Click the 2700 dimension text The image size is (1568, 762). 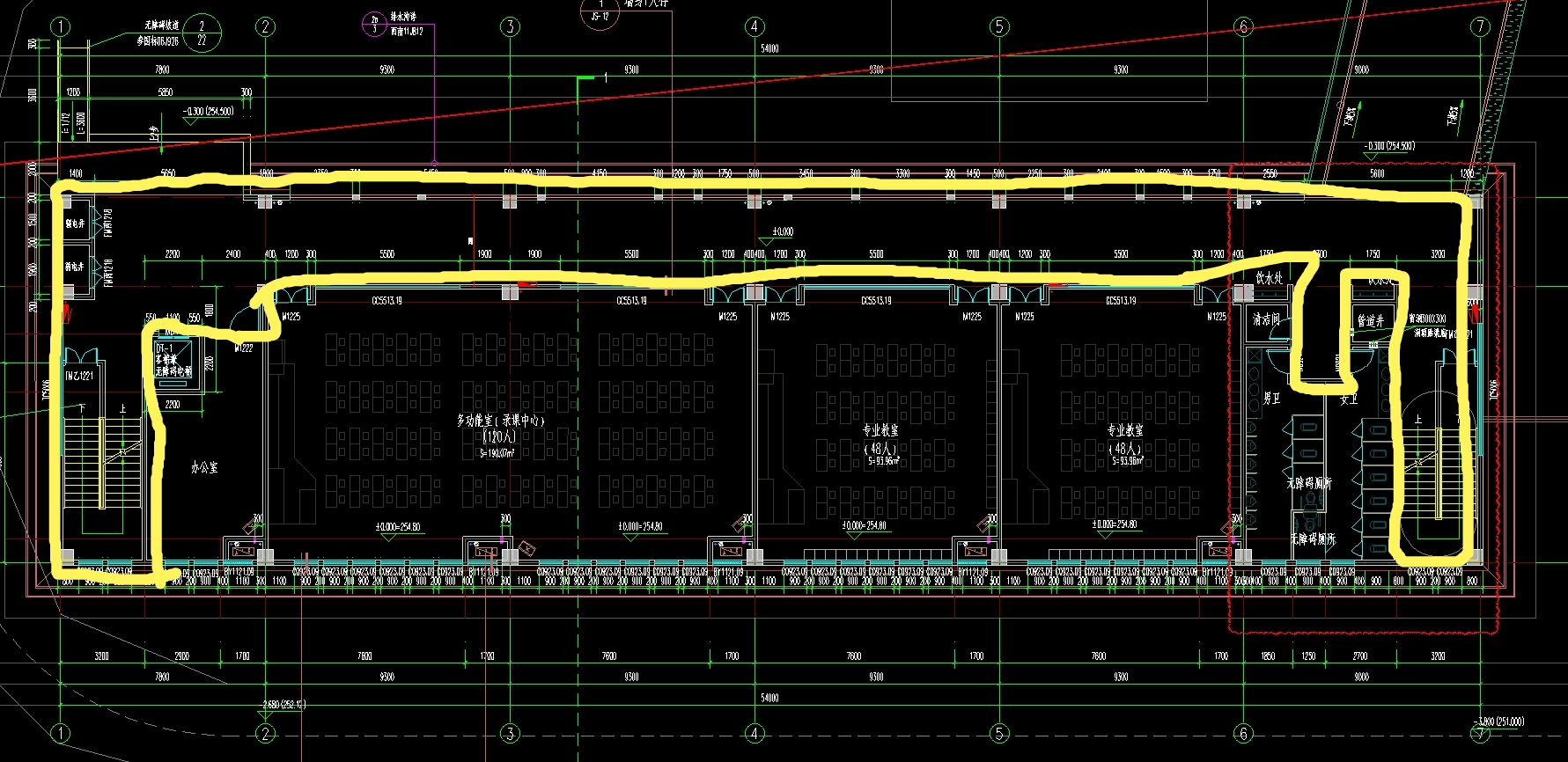click(1360, 656)
